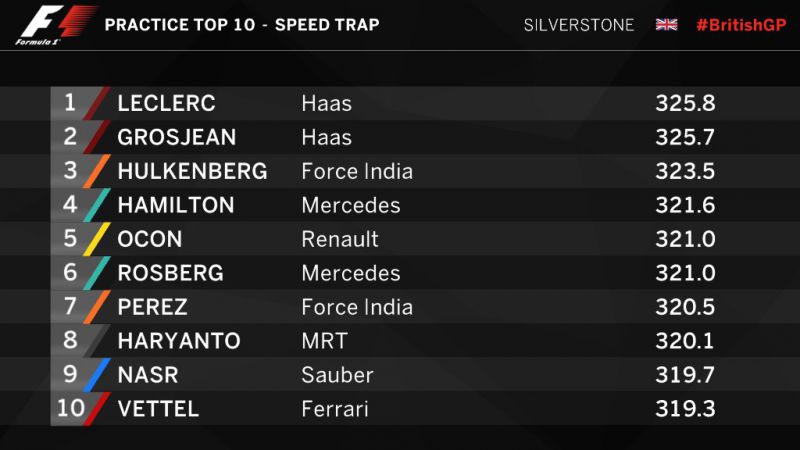Image resolution: width=800 pixels, height=450 pixels.
Task: Click the Formula 1 logo
Action: click(55, 25)
